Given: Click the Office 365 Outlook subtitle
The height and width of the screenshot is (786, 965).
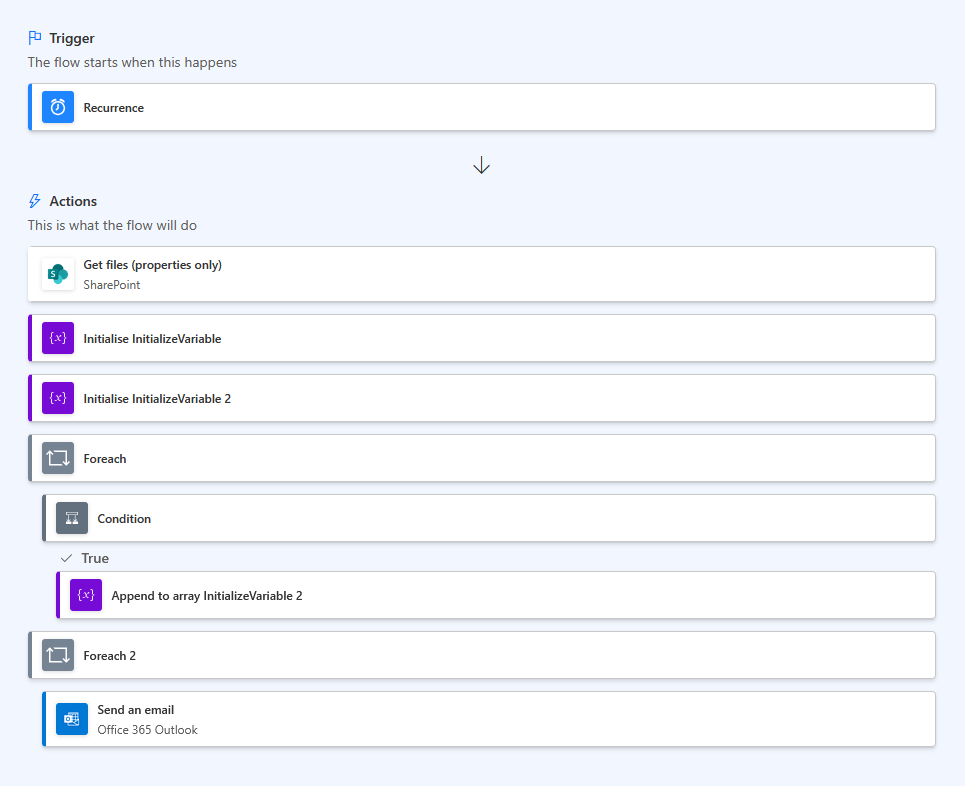Looking at the screenshot, I should [147, 729].
